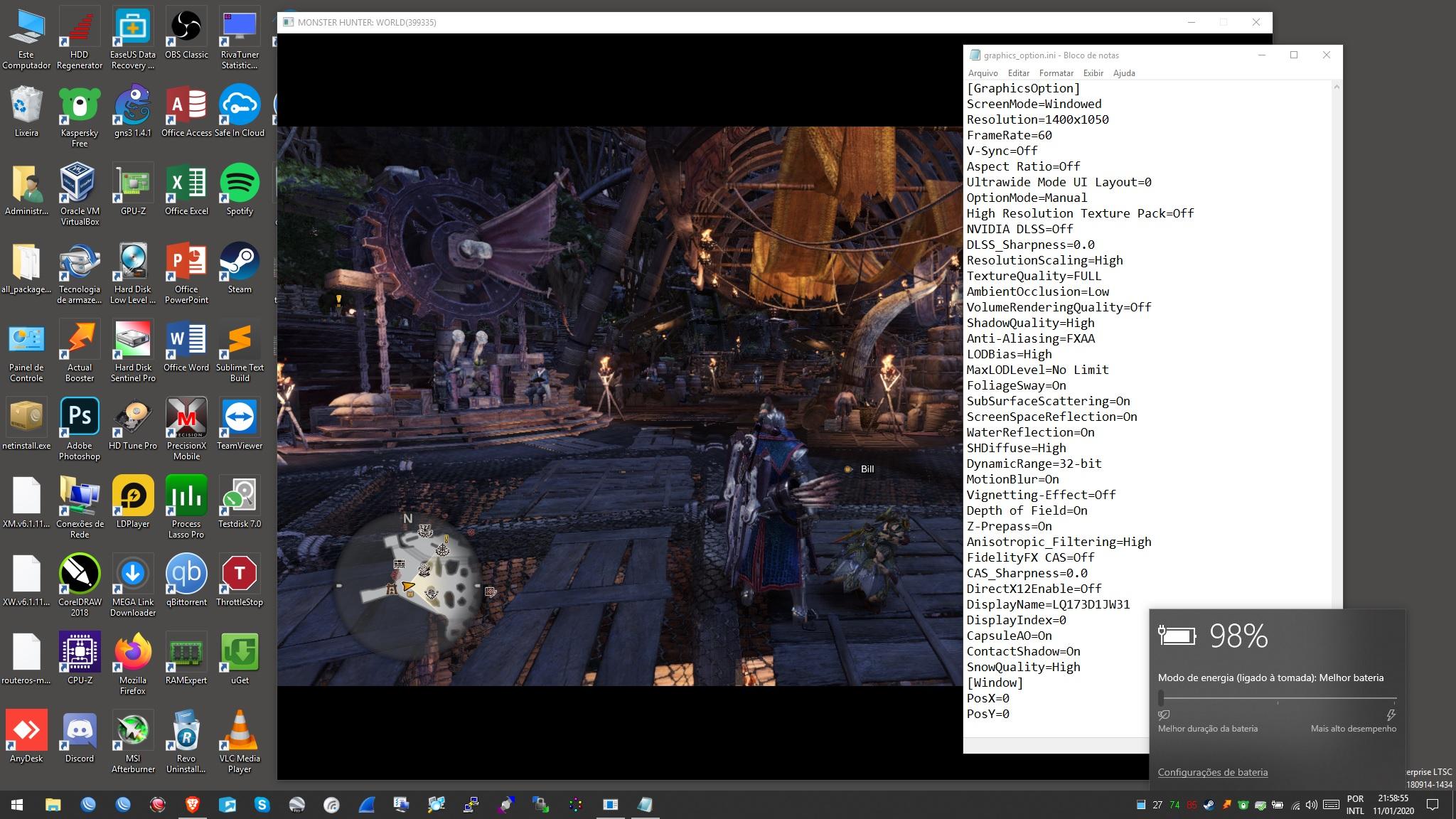
Task: Open PrecisionX Mobile desktop icon
Action: pyautogui.click(x=186, y=428)
